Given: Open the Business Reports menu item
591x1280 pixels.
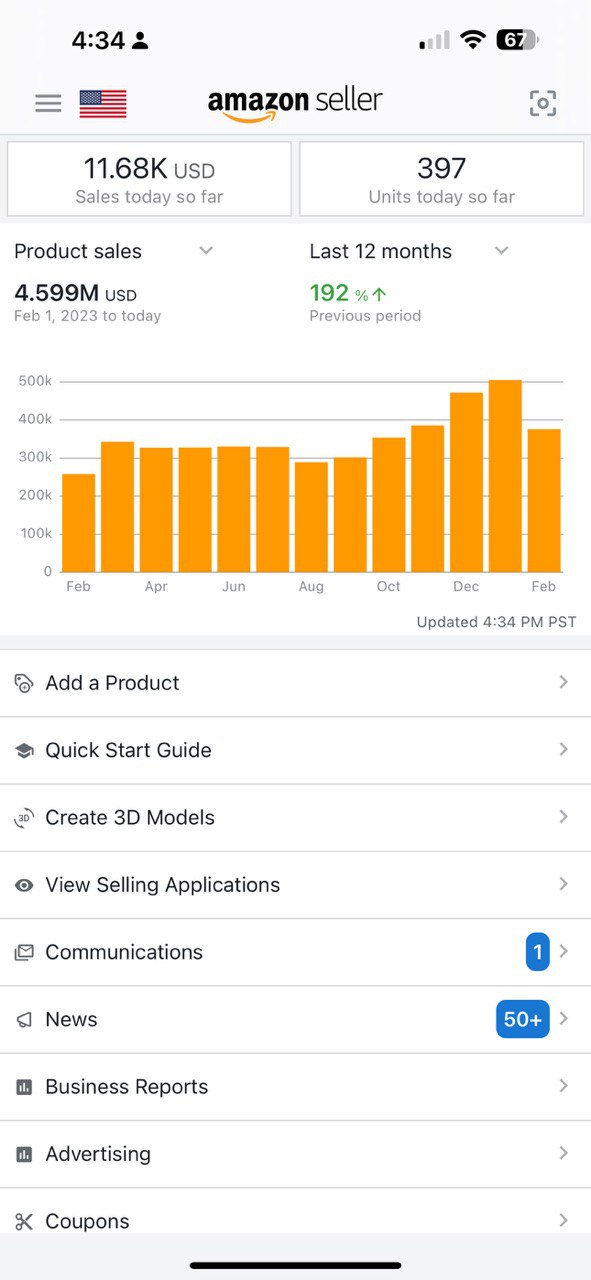Looking at the screenshot, I should pyautogui.click(x=295, y=1087).
